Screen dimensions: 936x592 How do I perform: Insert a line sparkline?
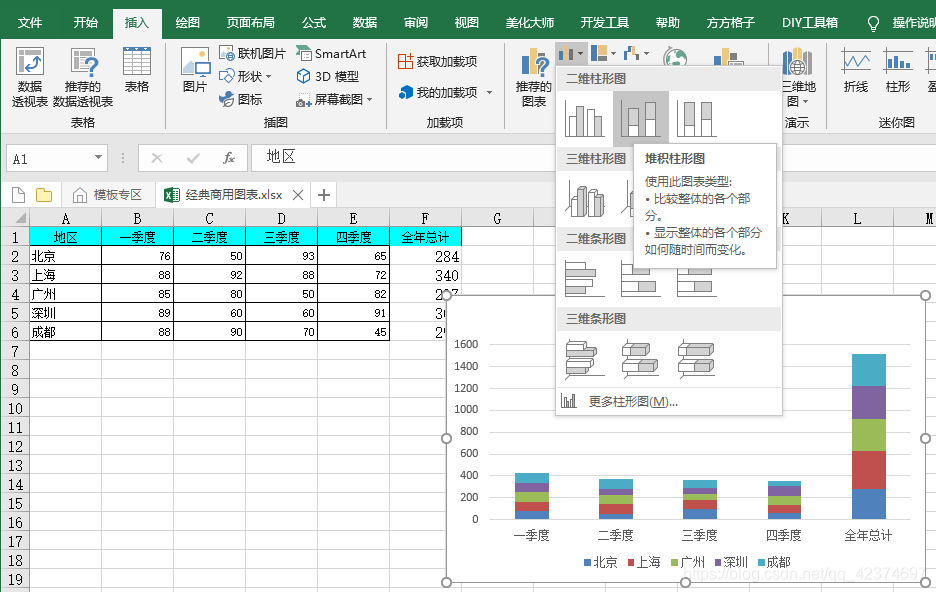coord(856,70)
